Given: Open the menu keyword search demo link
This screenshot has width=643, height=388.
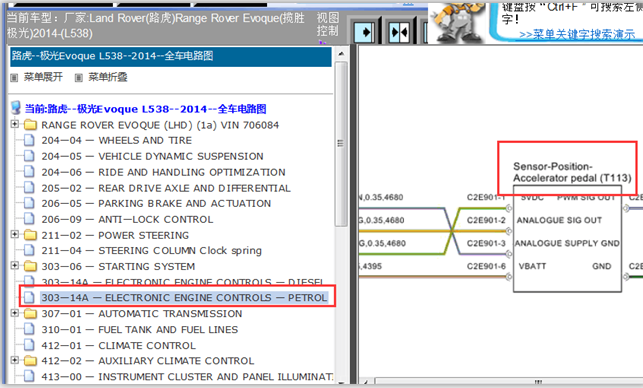Looking at the screenshot, I should pyautogui.click(x=577, y=34).
